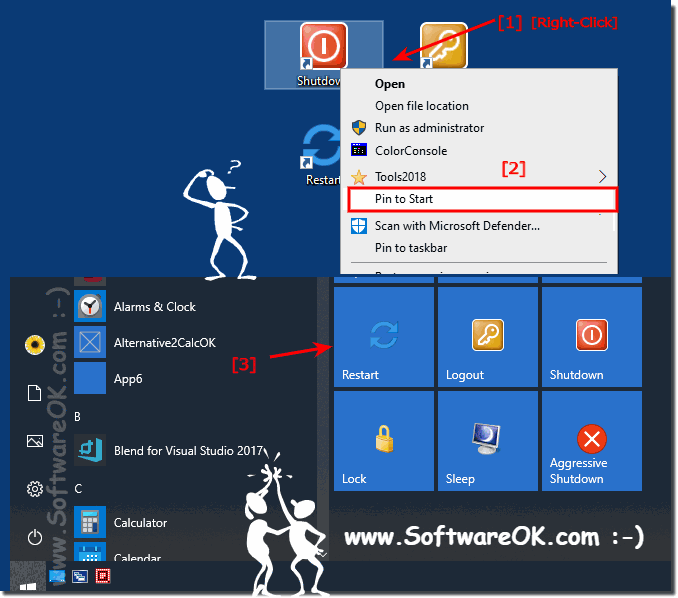Open Settings gear in Start sidebar
This screenshot has width=678, height=598.
(35, 489)
